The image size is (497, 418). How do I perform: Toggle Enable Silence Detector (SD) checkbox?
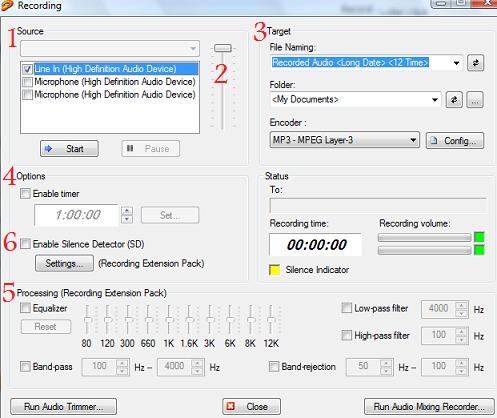click(25, 244)
